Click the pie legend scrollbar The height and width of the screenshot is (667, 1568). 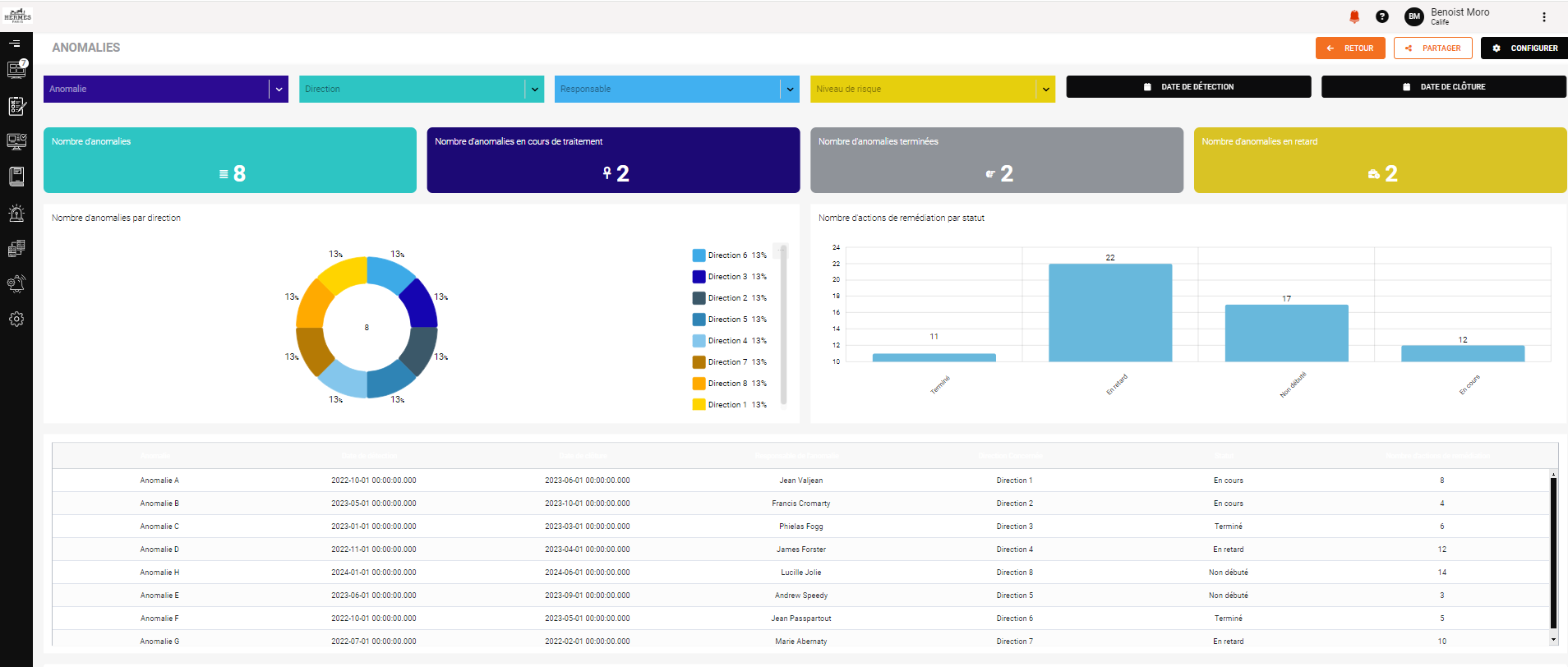click(x=783, y=324)
